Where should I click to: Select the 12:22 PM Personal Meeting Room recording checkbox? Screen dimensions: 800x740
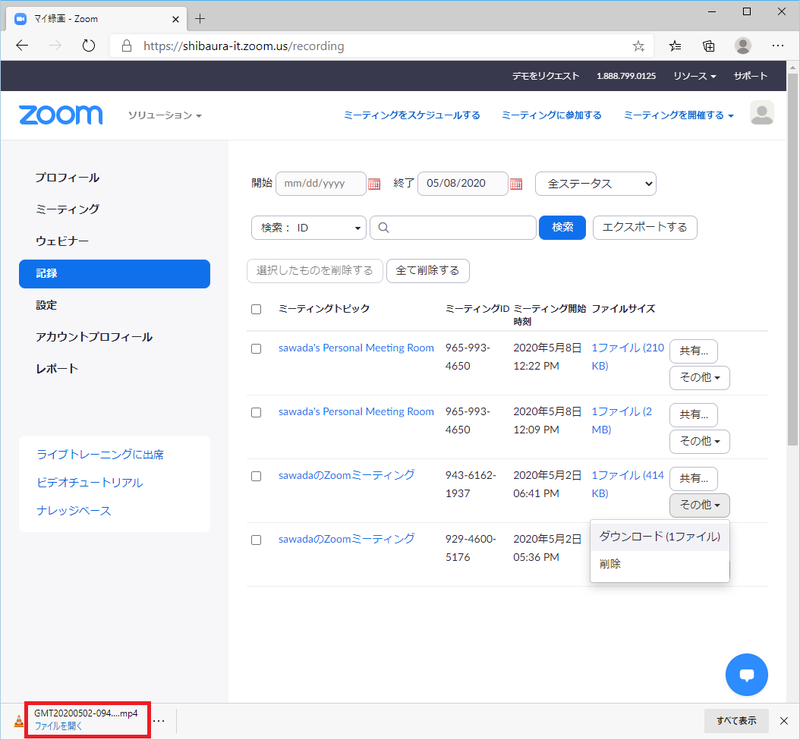(256, 349)
